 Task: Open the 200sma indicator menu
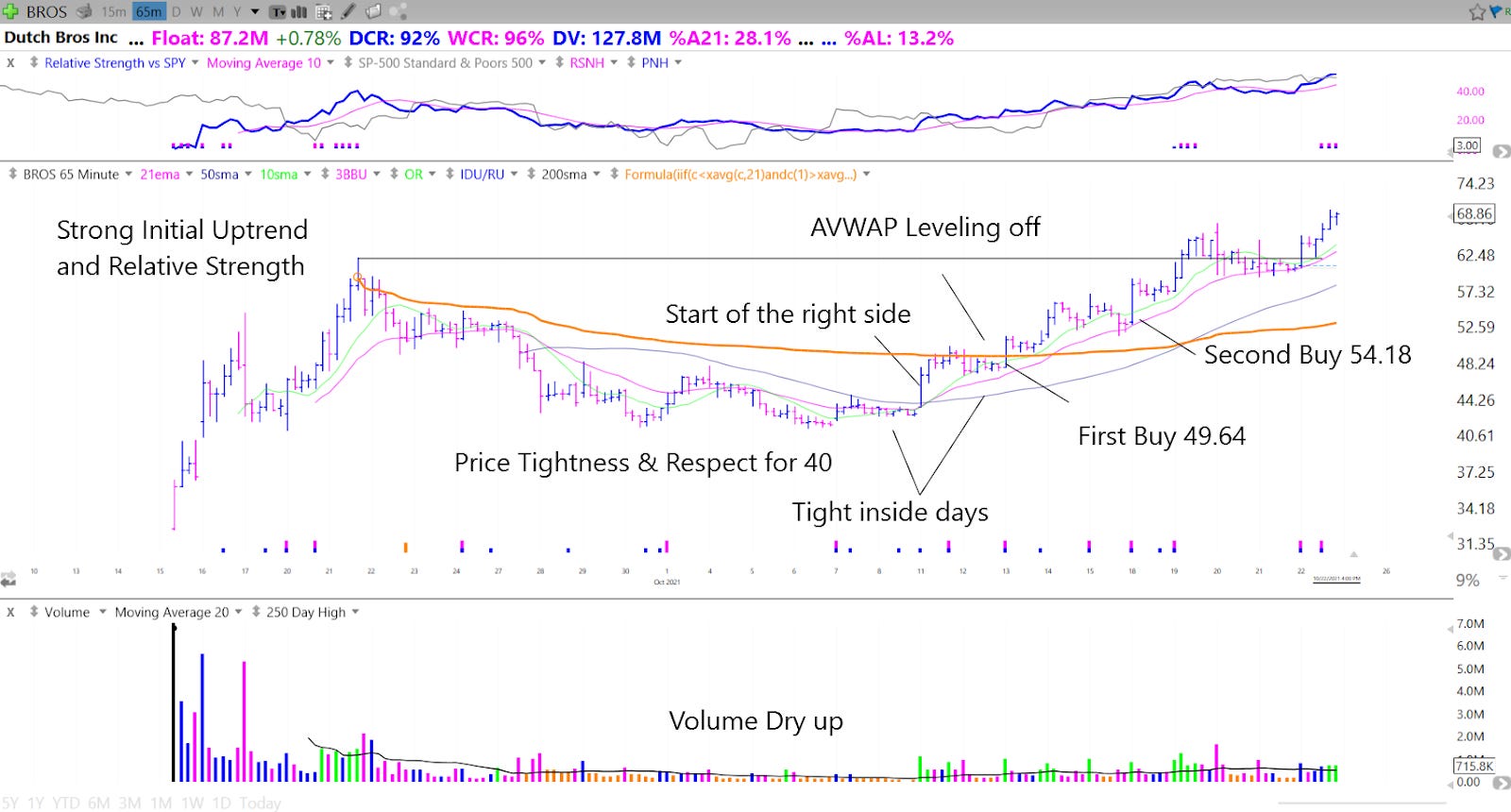596,174
